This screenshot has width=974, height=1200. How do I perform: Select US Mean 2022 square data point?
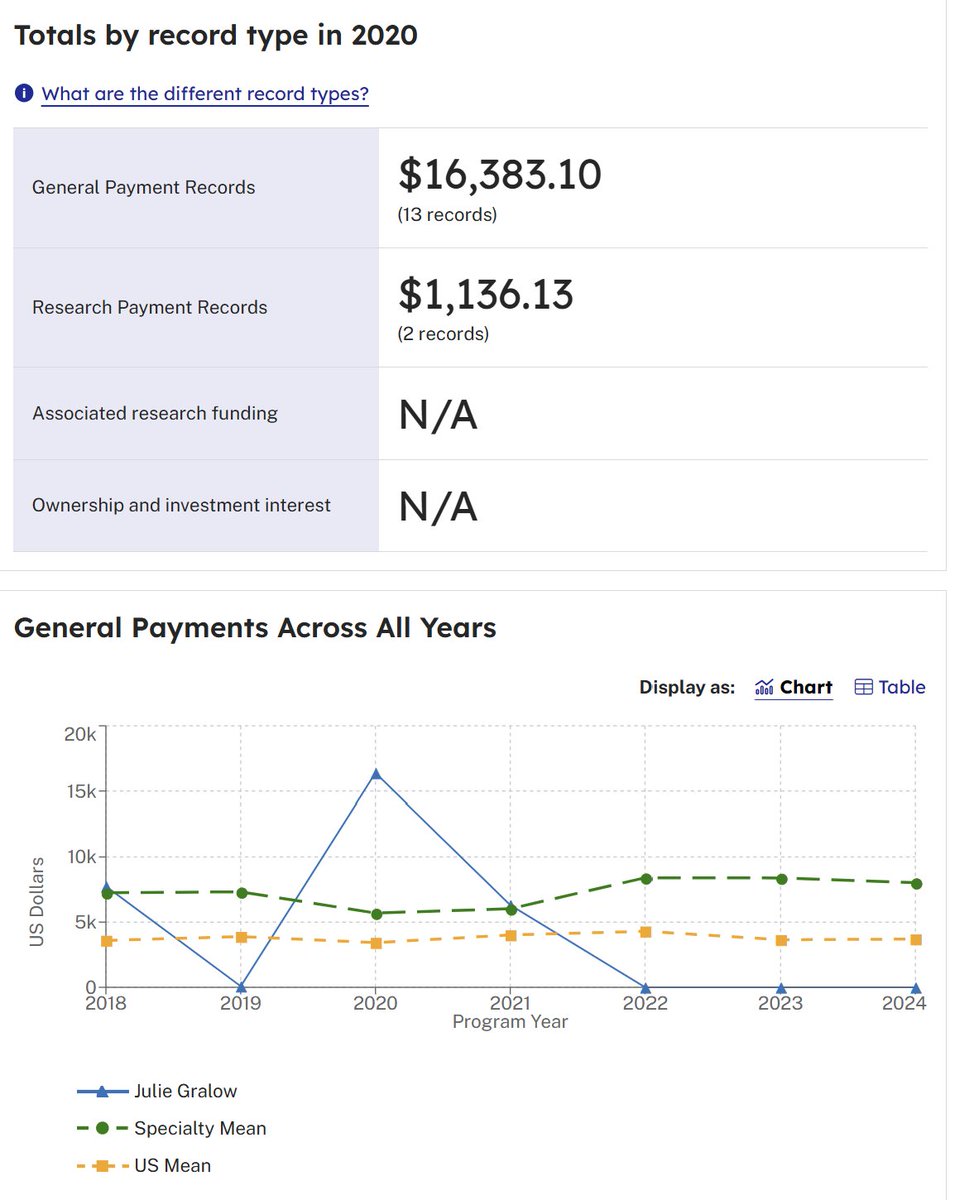click(x=646, y=931)
